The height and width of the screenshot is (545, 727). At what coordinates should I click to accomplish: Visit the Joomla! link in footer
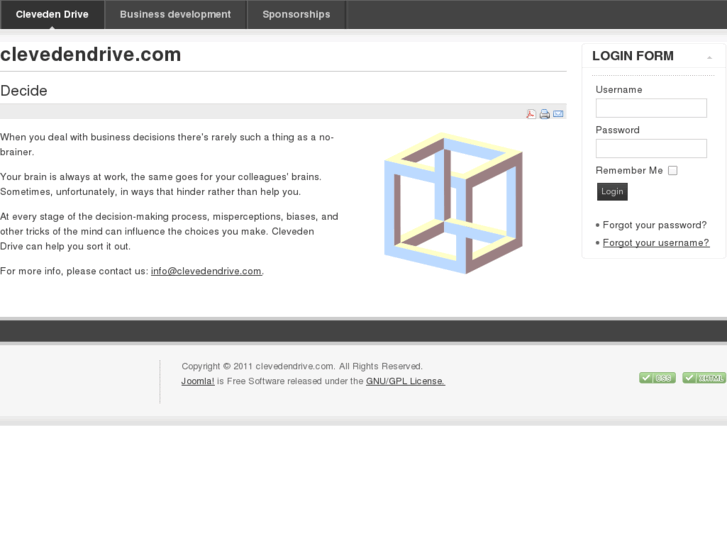point(198,381)
